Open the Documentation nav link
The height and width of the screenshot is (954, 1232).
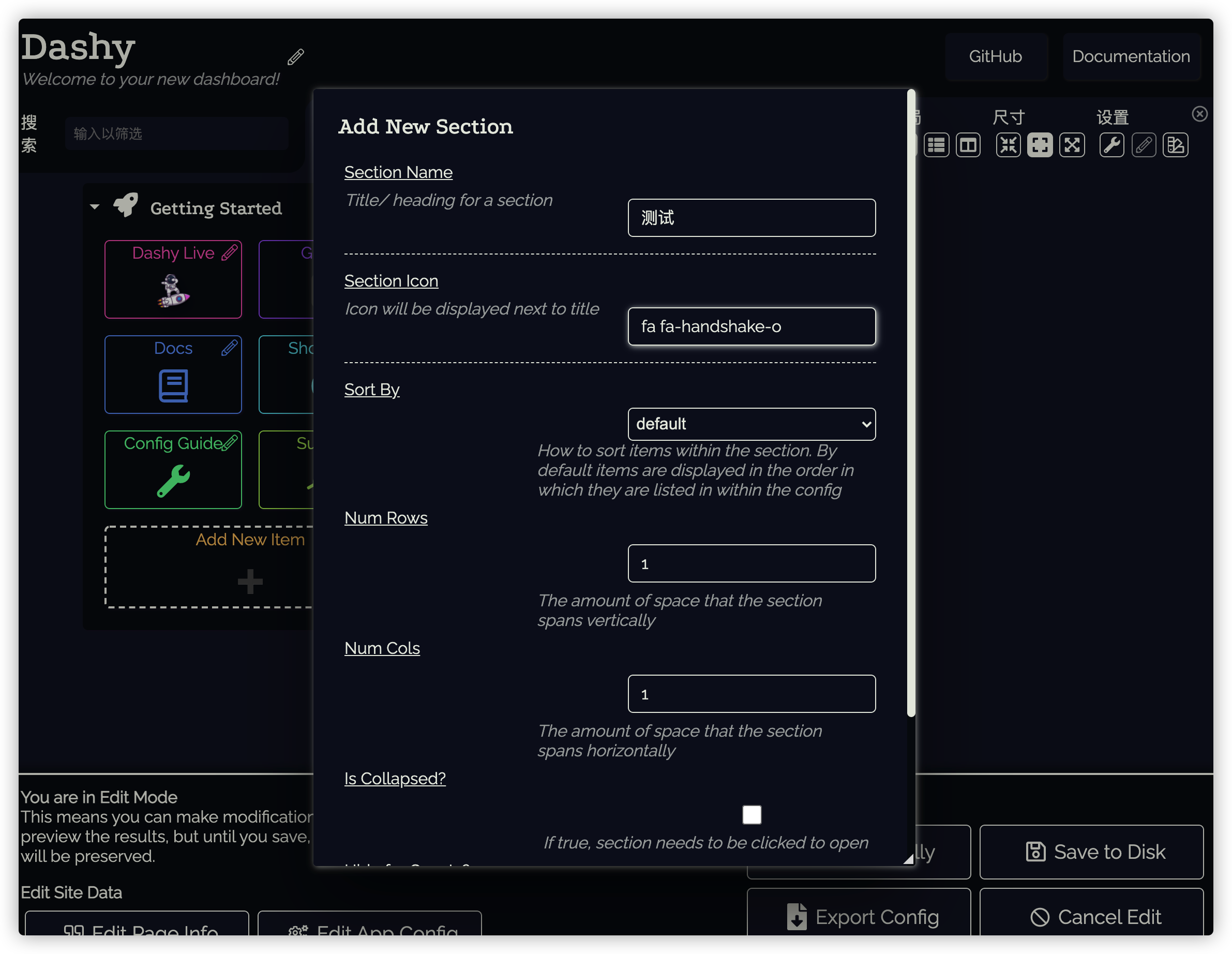tap(1131, 56)
